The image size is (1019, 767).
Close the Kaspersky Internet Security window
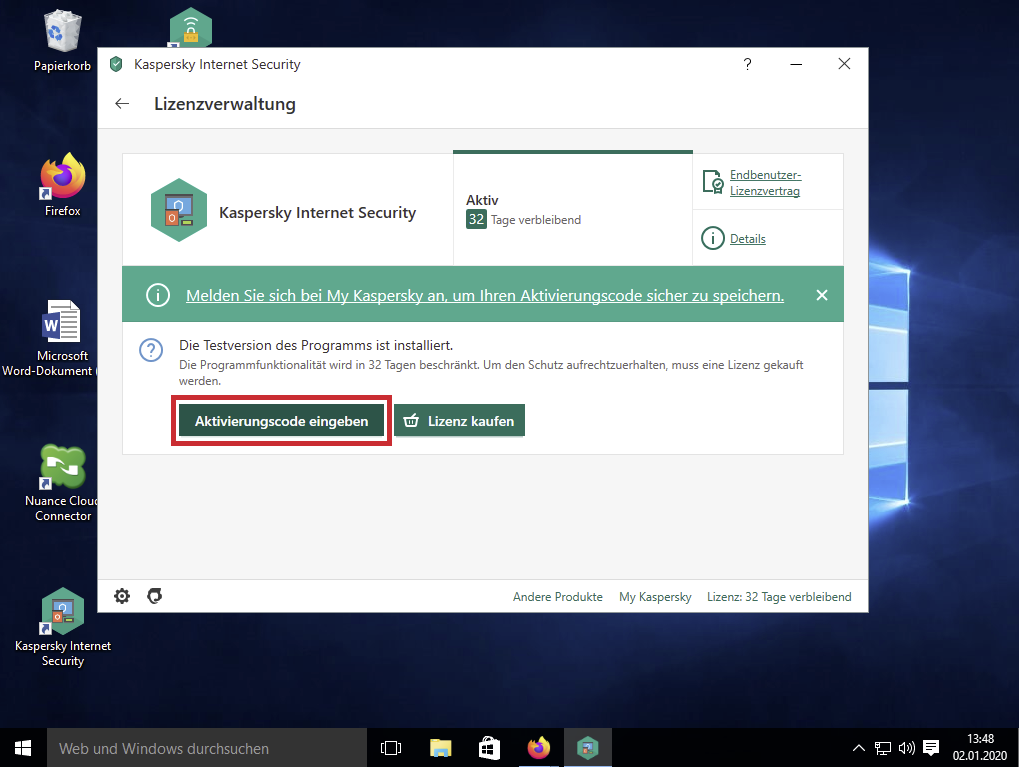tap(844, 64)
